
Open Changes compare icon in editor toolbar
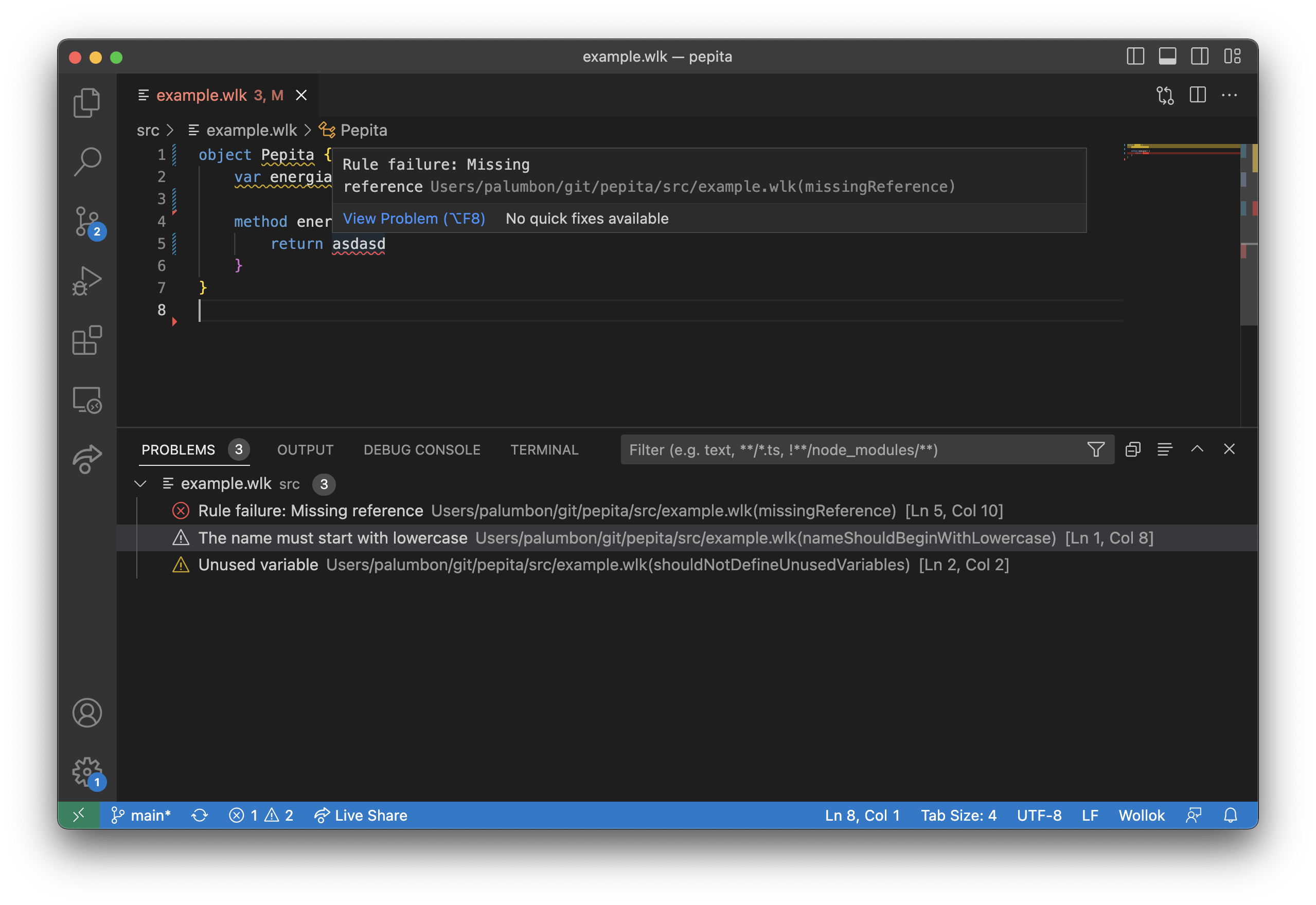coord(1165,95)
